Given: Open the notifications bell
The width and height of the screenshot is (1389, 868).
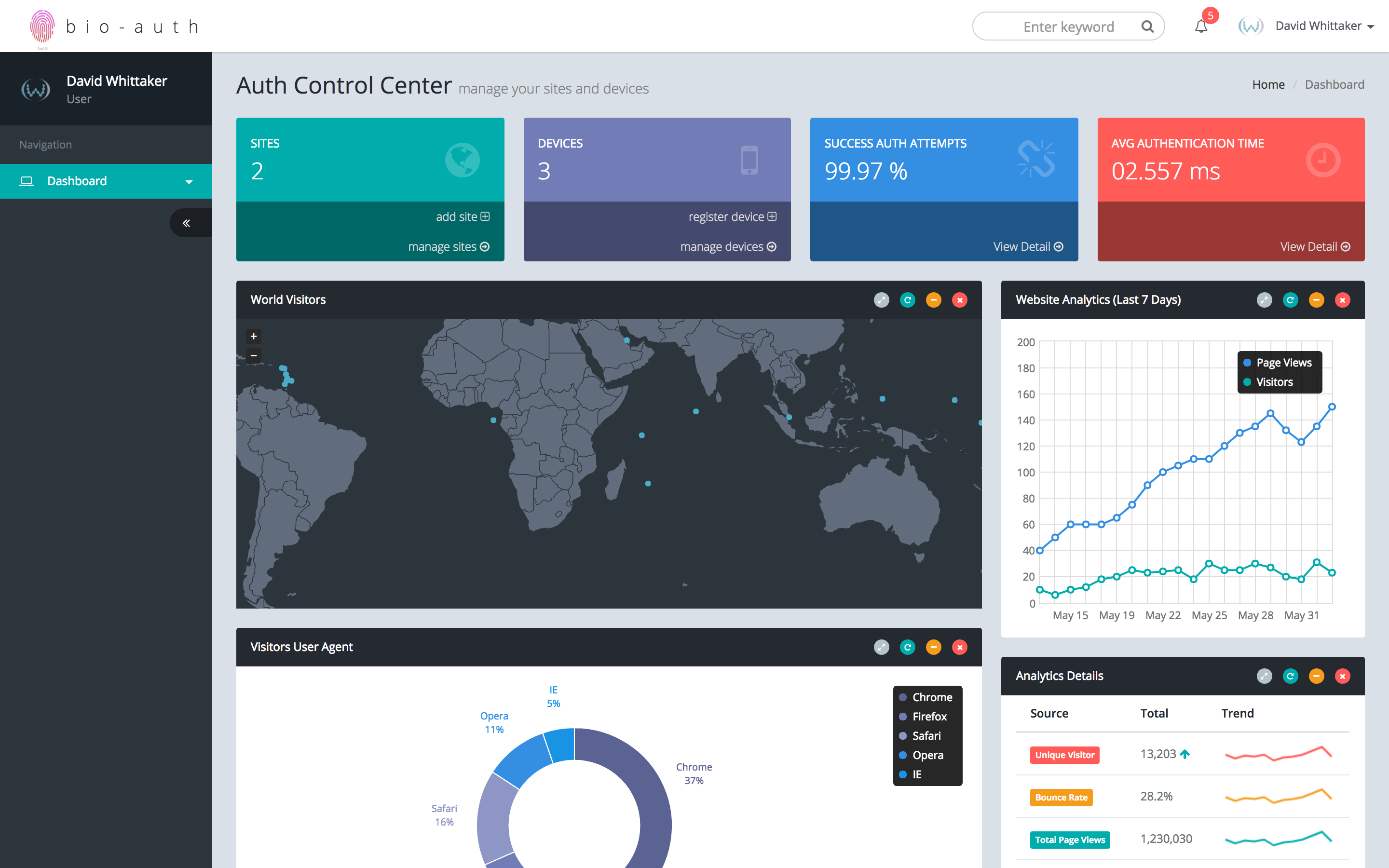Looking at the screenshot, I should point(1201,27).
